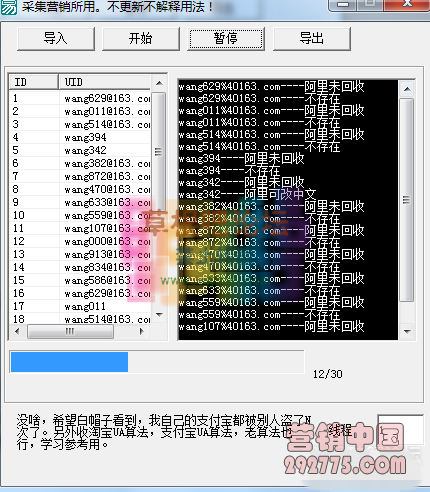Click log line wang394----不存在
Screen dimensions: 430x492
click(x=229, y=171)
